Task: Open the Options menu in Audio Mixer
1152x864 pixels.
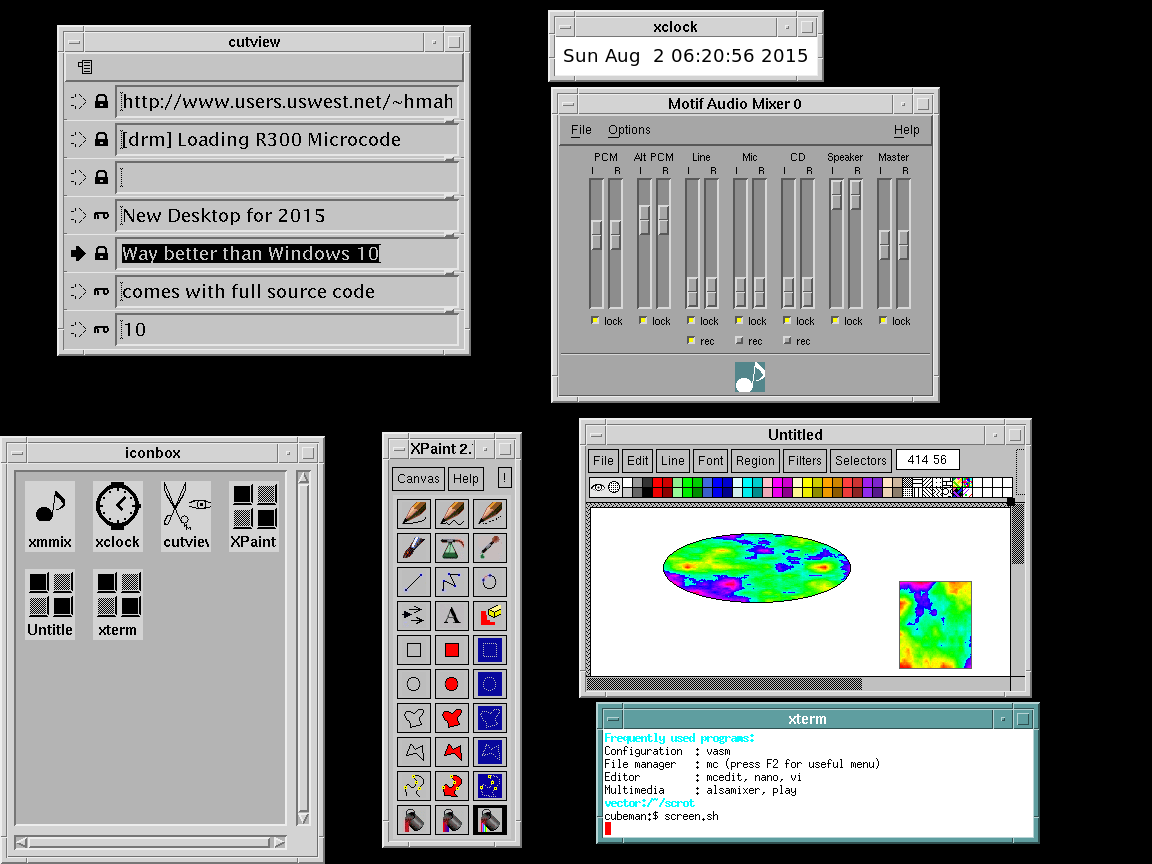Action: point(629,130)
